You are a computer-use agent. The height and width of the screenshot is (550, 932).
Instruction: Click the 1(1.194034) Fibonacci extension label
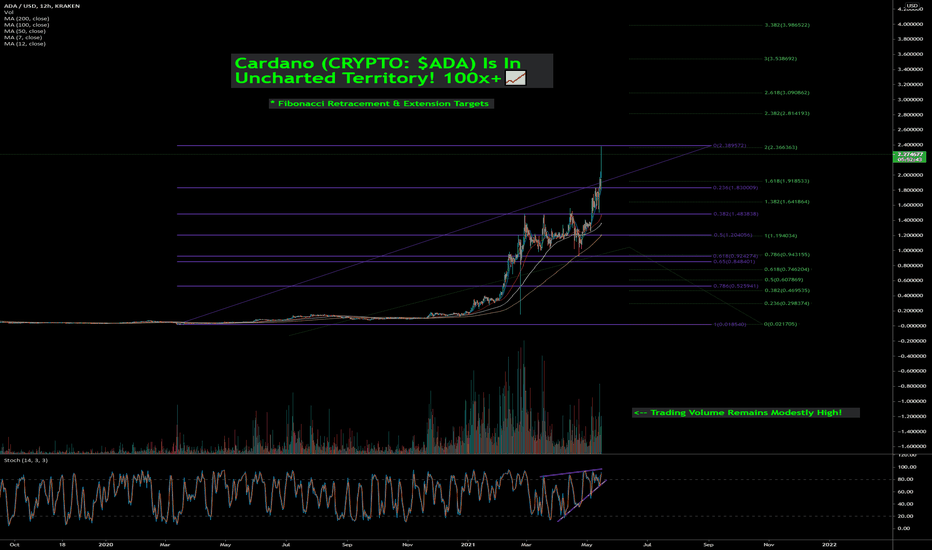click(781, 236)
